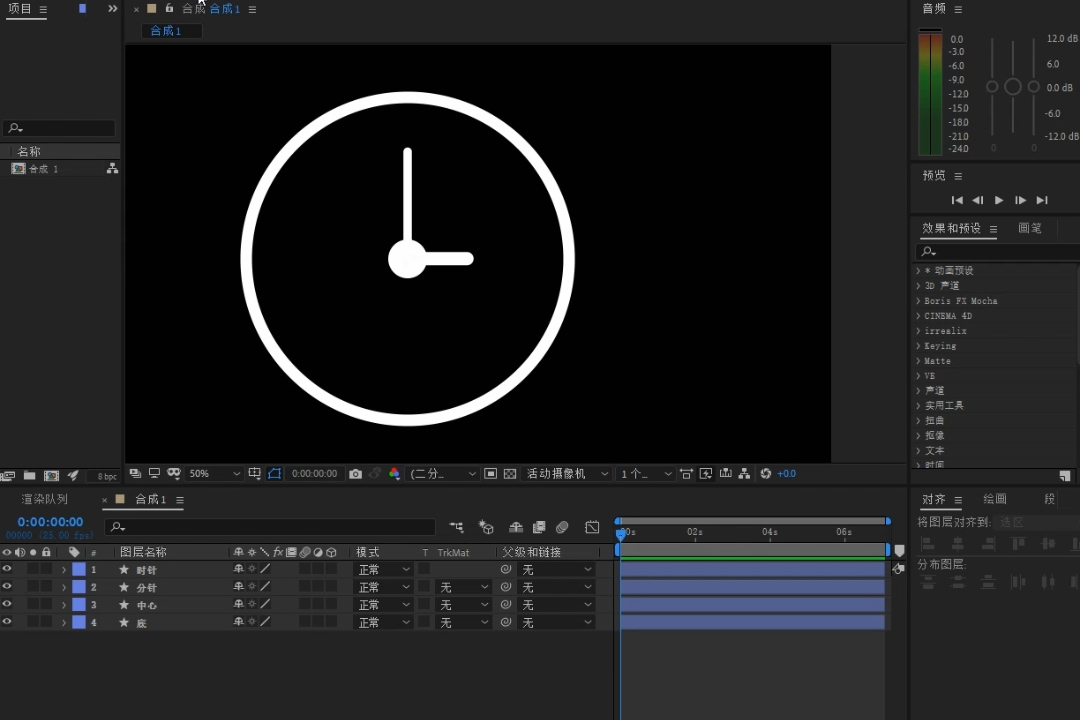Click the grid and guide options icon
The height and width of the screenshot is (720, 1080).
tap(255, 473)
